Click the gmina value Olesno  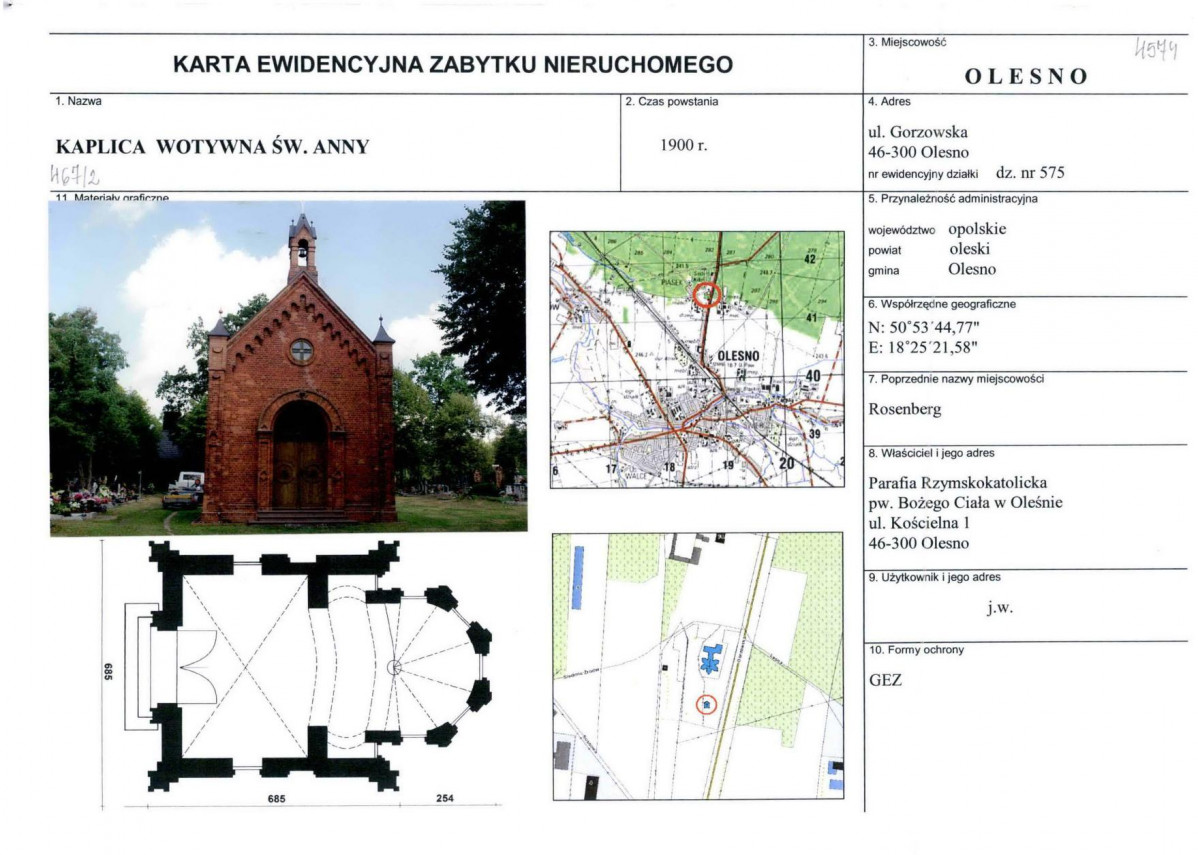point(972,269)
